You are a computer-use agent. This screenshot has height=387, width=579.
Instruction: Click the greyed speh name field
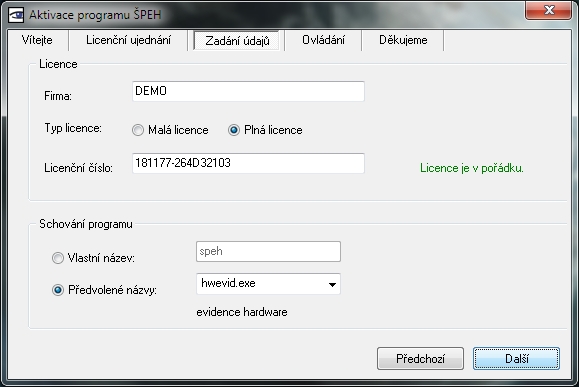pyautogui.click(x=268, y=251)
